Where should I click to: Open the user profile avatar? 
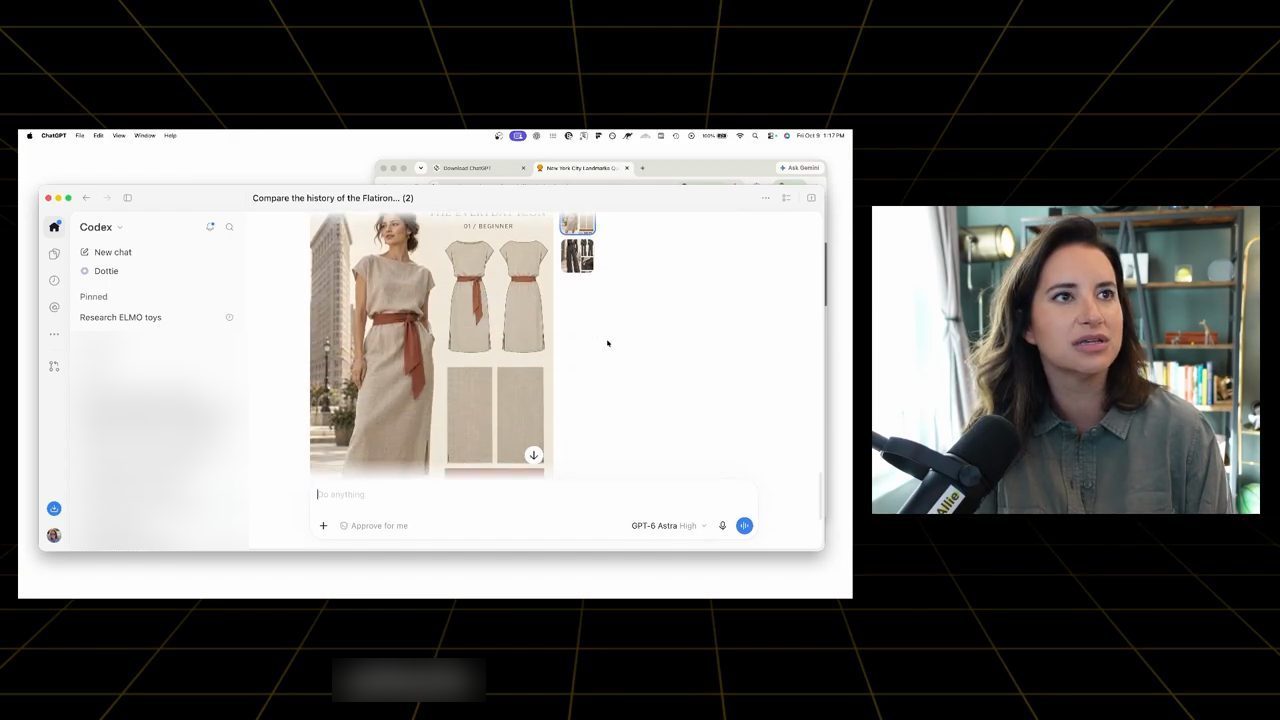tap(54, 535)
